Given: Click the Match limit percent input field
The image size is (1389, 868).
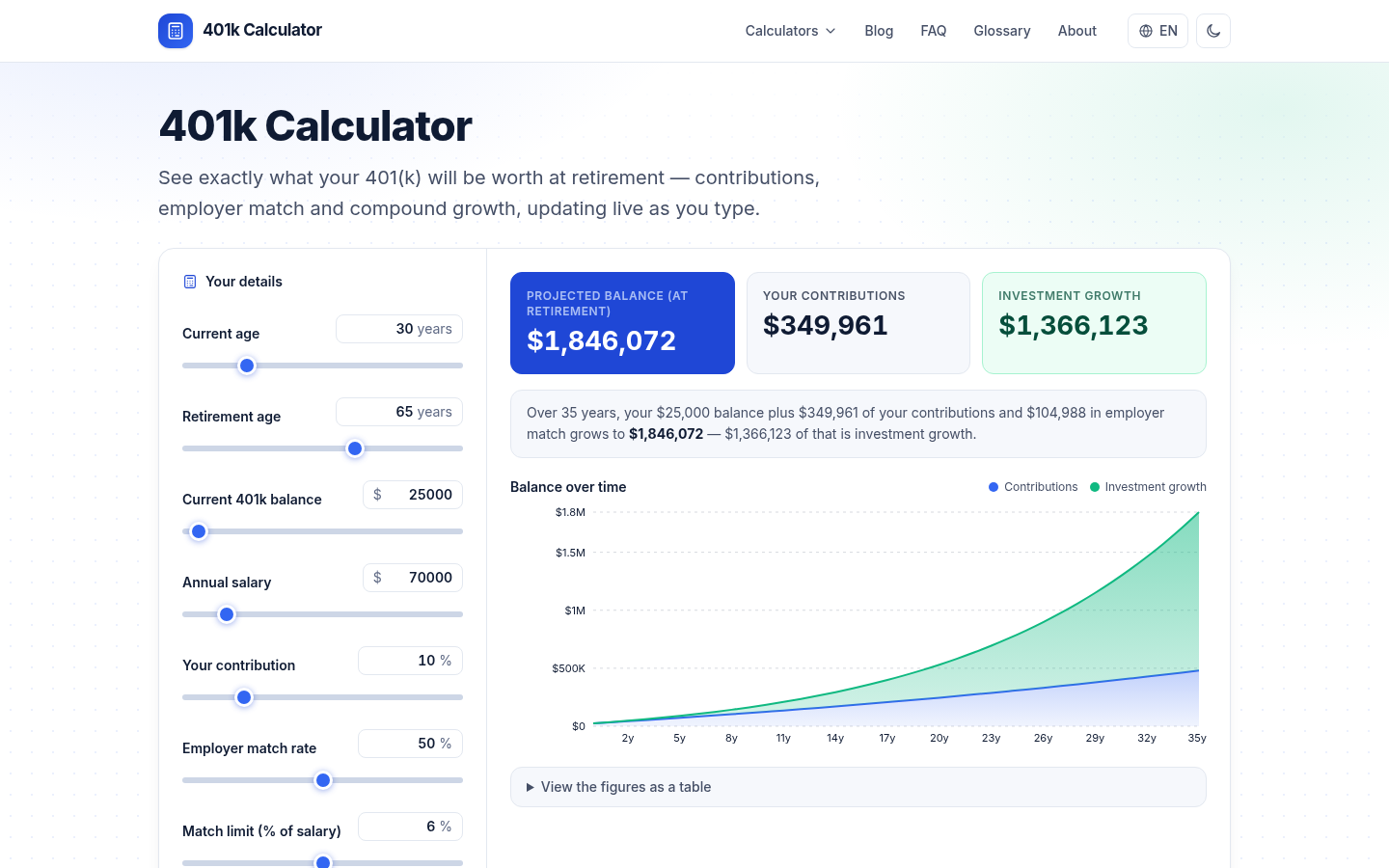Looking at the screenshot, I should [410, 827].
